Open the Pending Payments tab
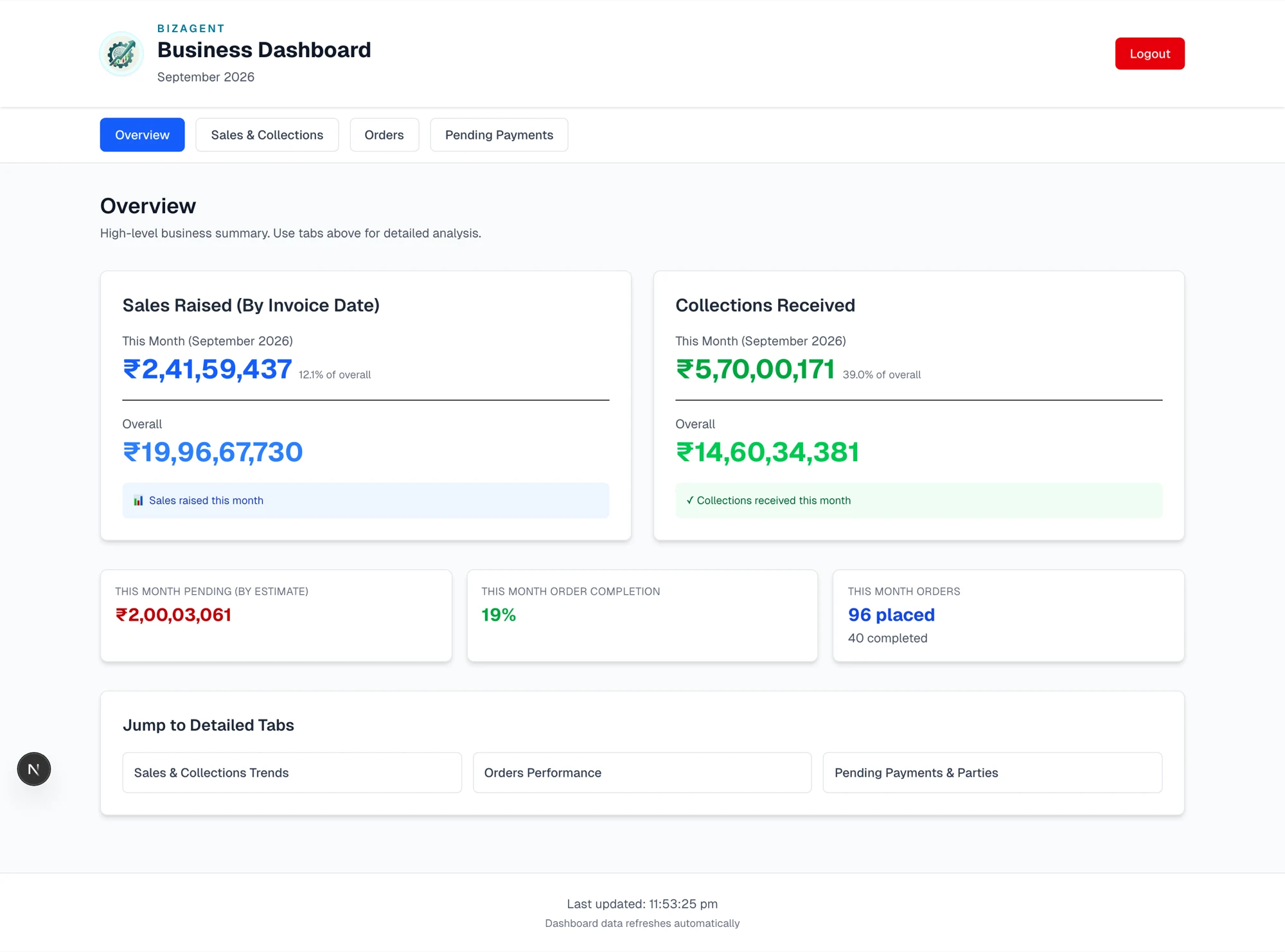The height and width of the screenshot is (952, 1285). click(499, 135)
